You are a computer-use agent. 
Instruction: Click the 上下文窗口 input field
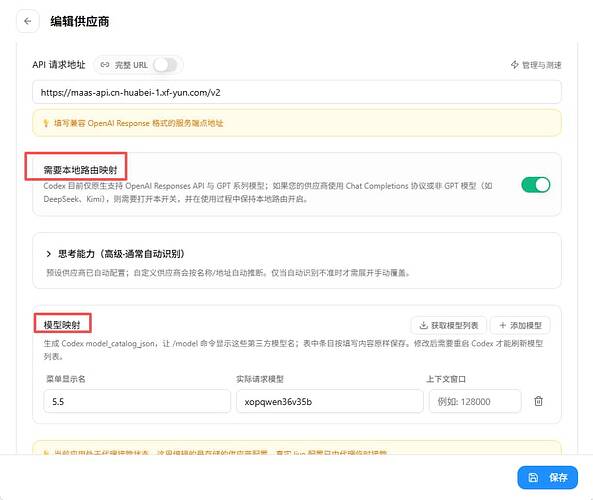tap(475, 401)
